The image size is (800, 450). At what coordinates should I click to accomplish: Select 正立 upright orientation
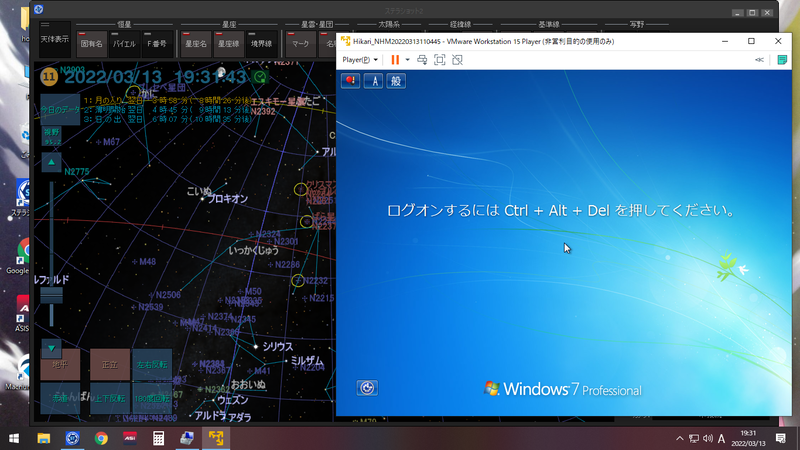[x=110, y=364]
